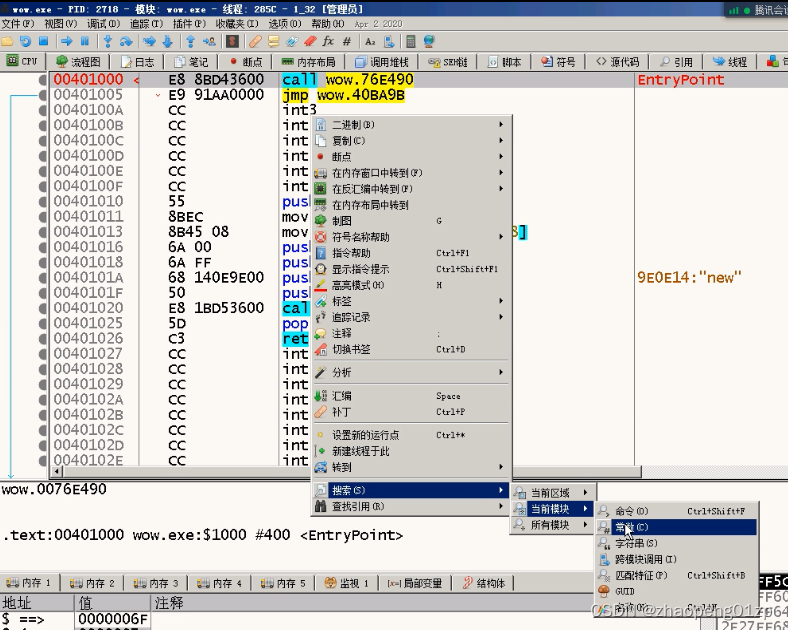Open the 符号 symbols tab
788x630 pixels.
(x=558, y=62)
